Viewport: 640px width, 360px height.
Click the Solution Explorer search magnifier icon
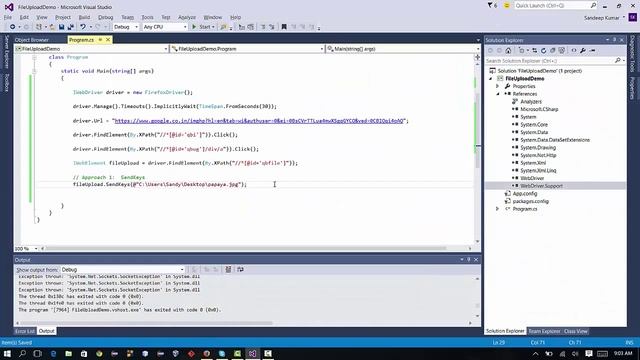point(618,60)
